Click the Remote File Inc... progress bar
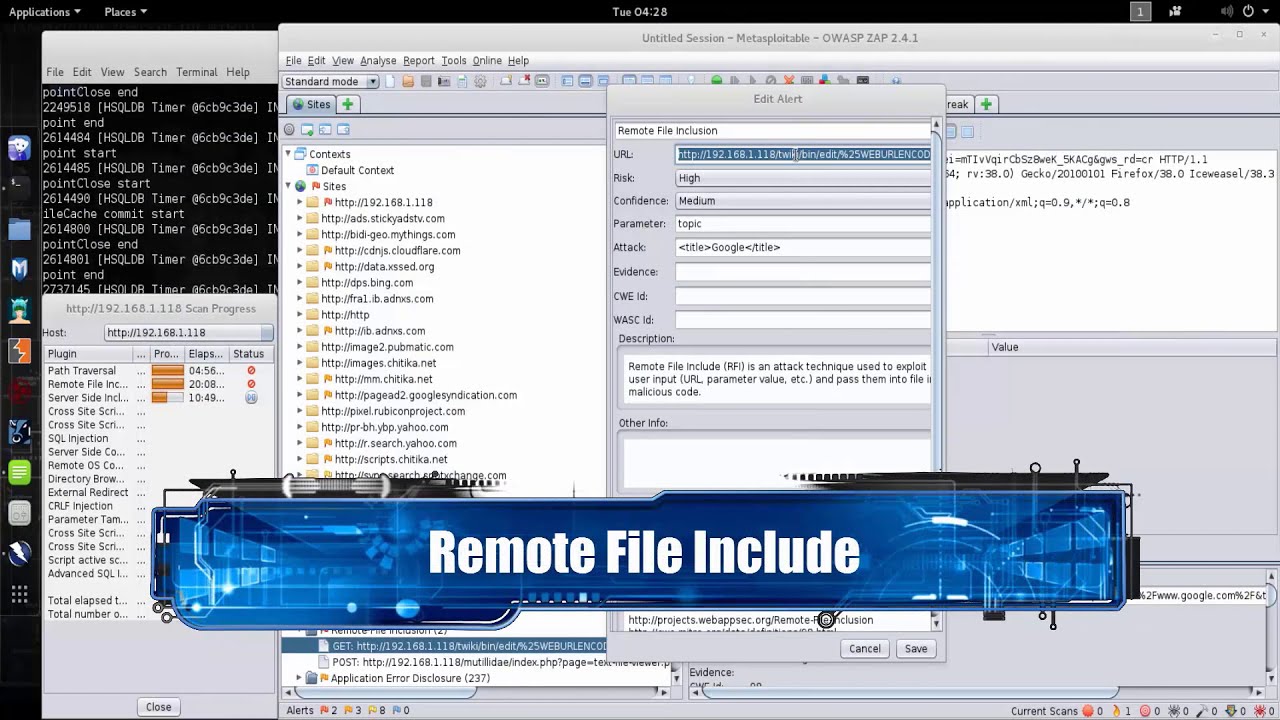The image size is (1280, 720). pyautogui.click(x=167, y=384)
